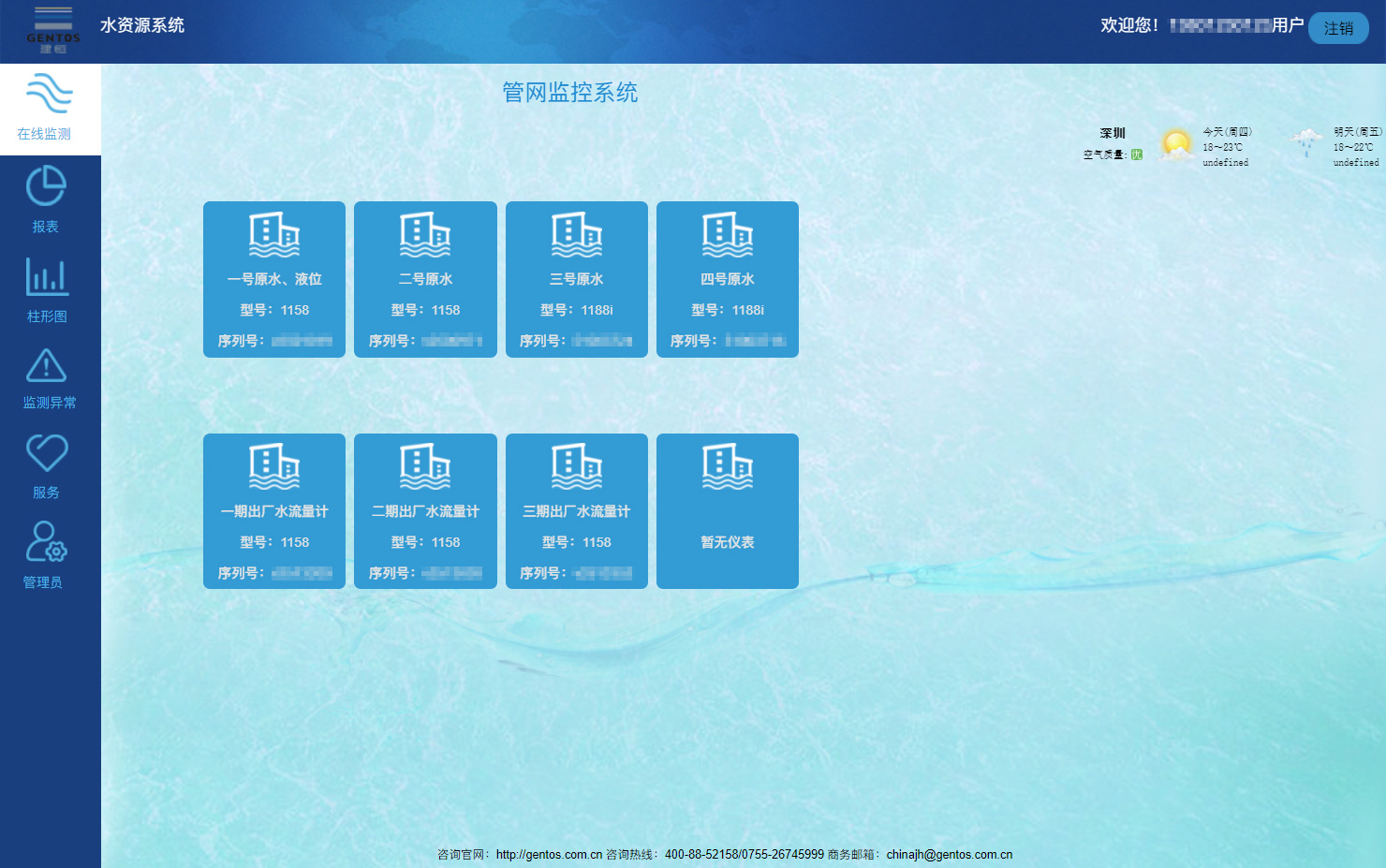
Task: Open the 服务 heart service icon
Action: tap(46, 453)
